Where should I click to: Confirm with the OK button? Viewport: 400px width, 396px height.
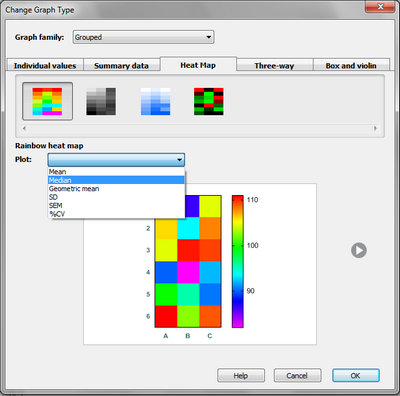pos(356,376)
